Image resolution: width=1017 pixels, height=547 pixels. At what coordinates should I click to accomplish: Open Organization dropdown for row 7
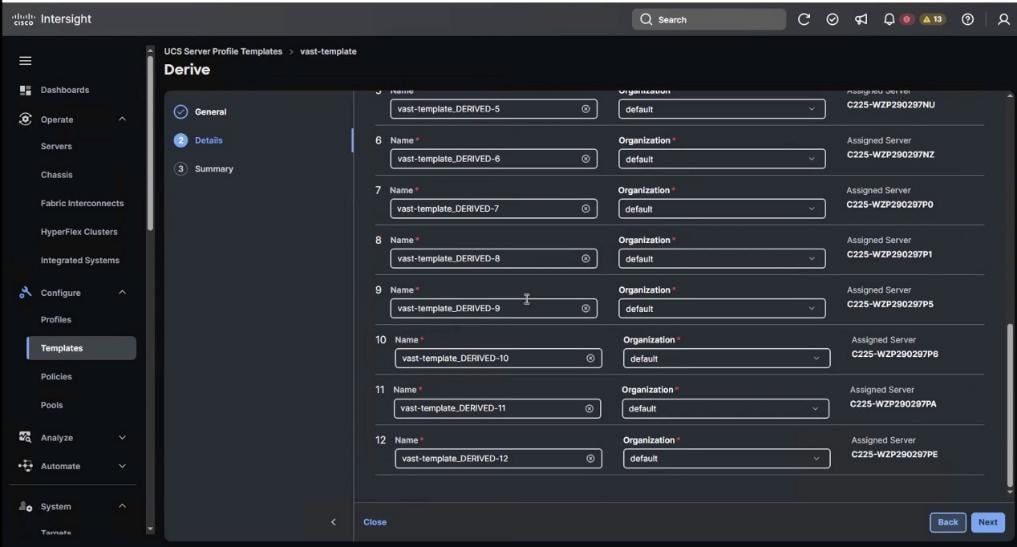coord(722,209)
